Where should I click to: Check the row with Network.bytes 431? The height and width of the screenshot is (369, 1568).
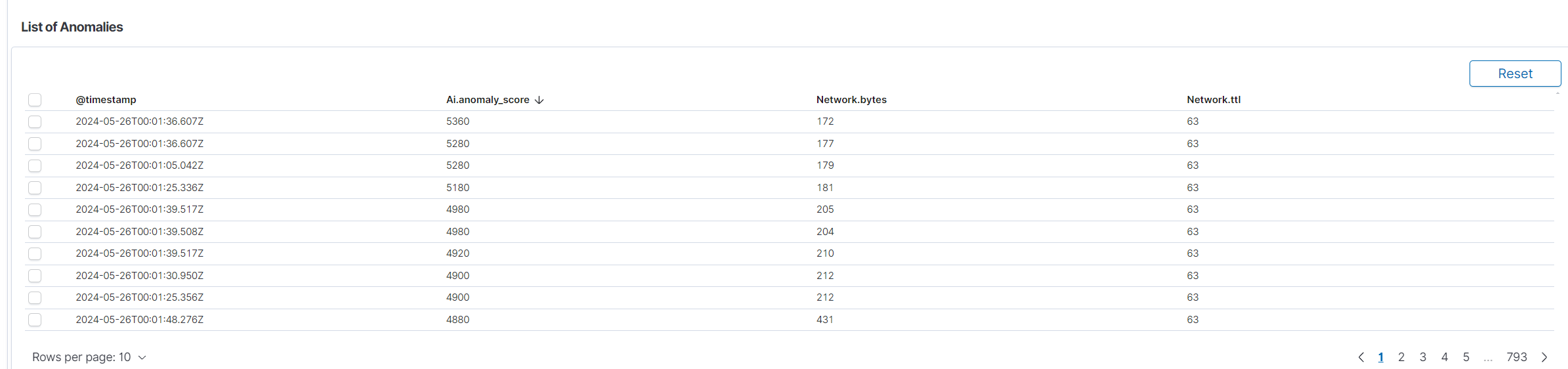(x=35, y=320)
